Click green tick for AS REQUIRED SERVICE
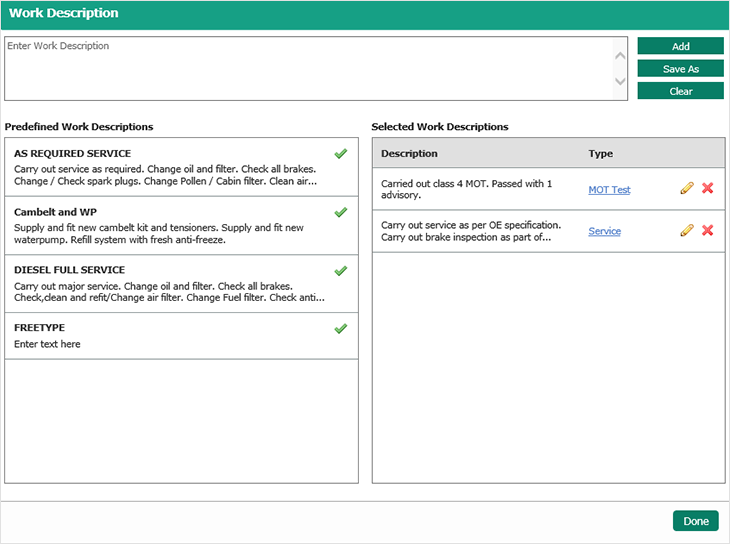 point(340,154)
